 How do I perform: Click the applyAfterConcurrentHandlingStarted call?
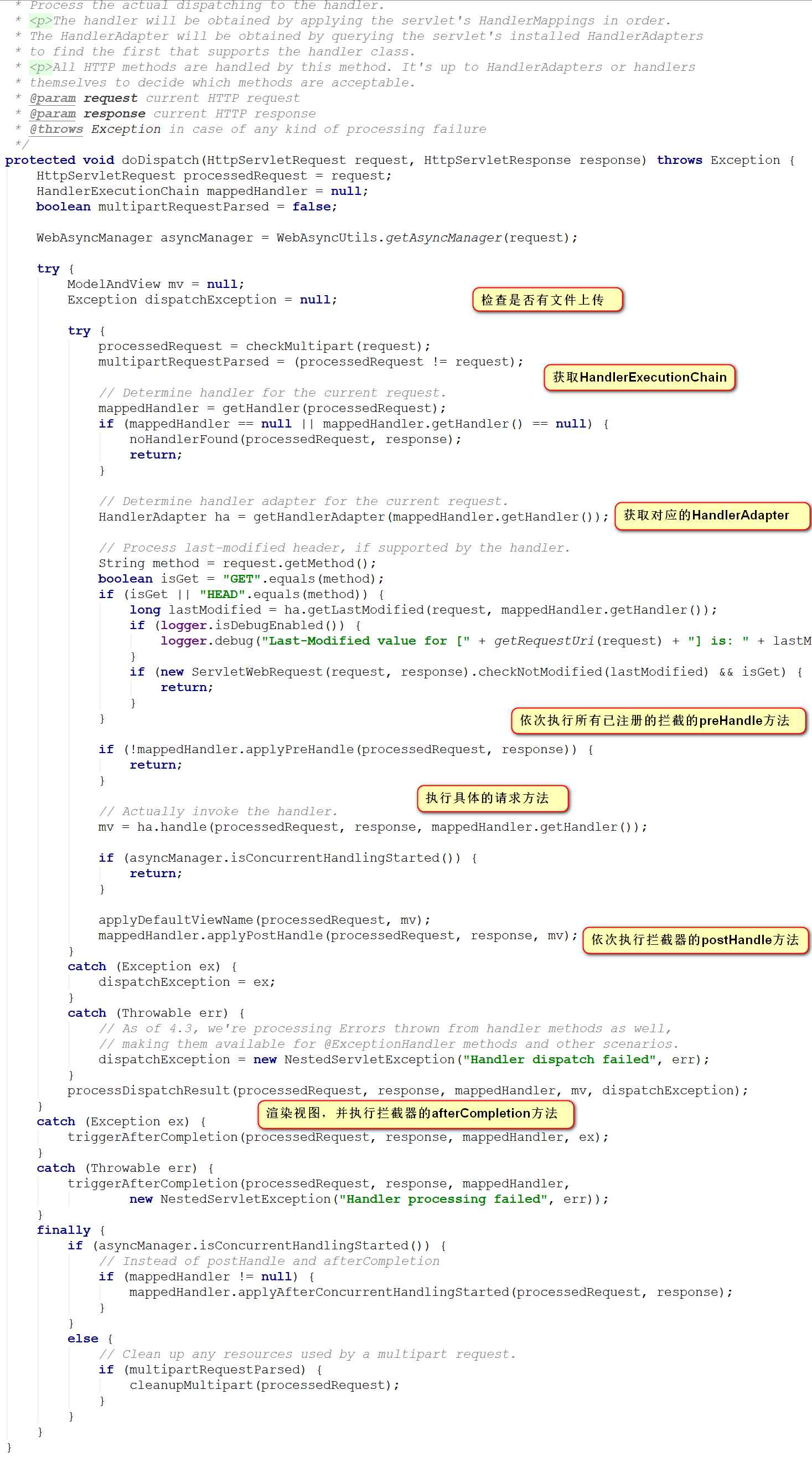[373, 1291]
